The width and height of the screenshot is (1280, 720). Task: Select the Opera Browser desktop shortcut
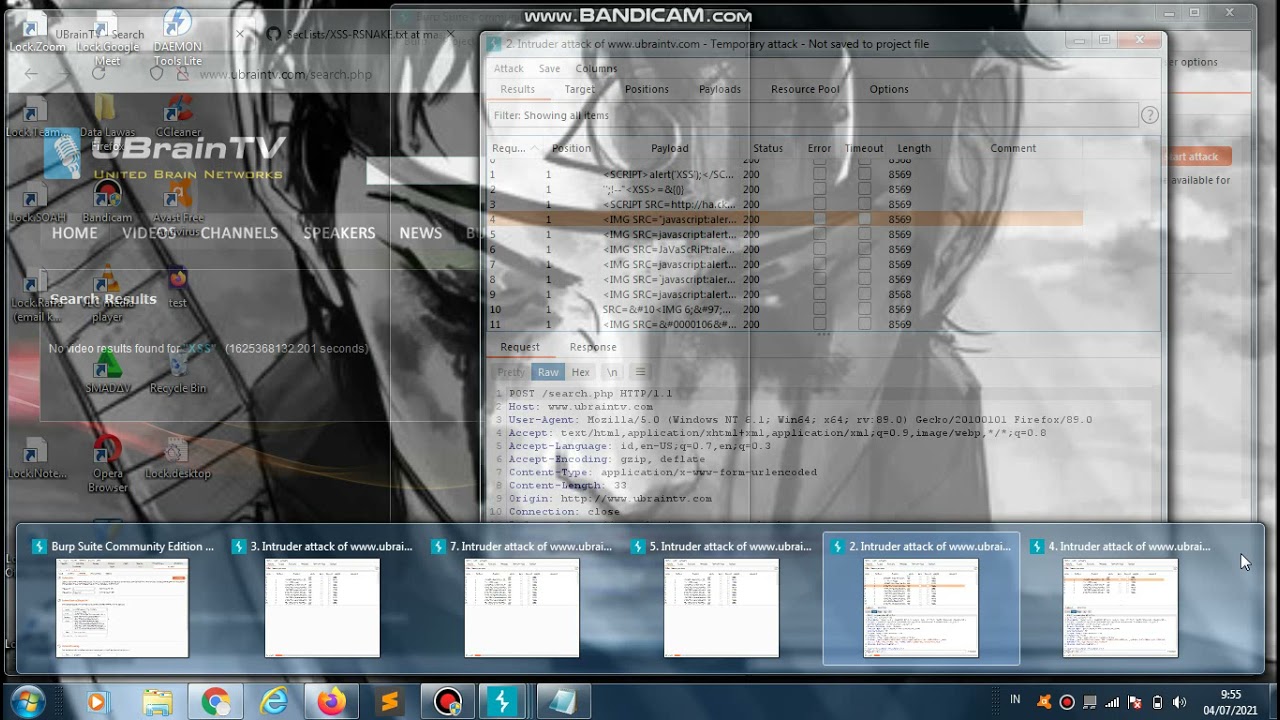click(108, 463)
